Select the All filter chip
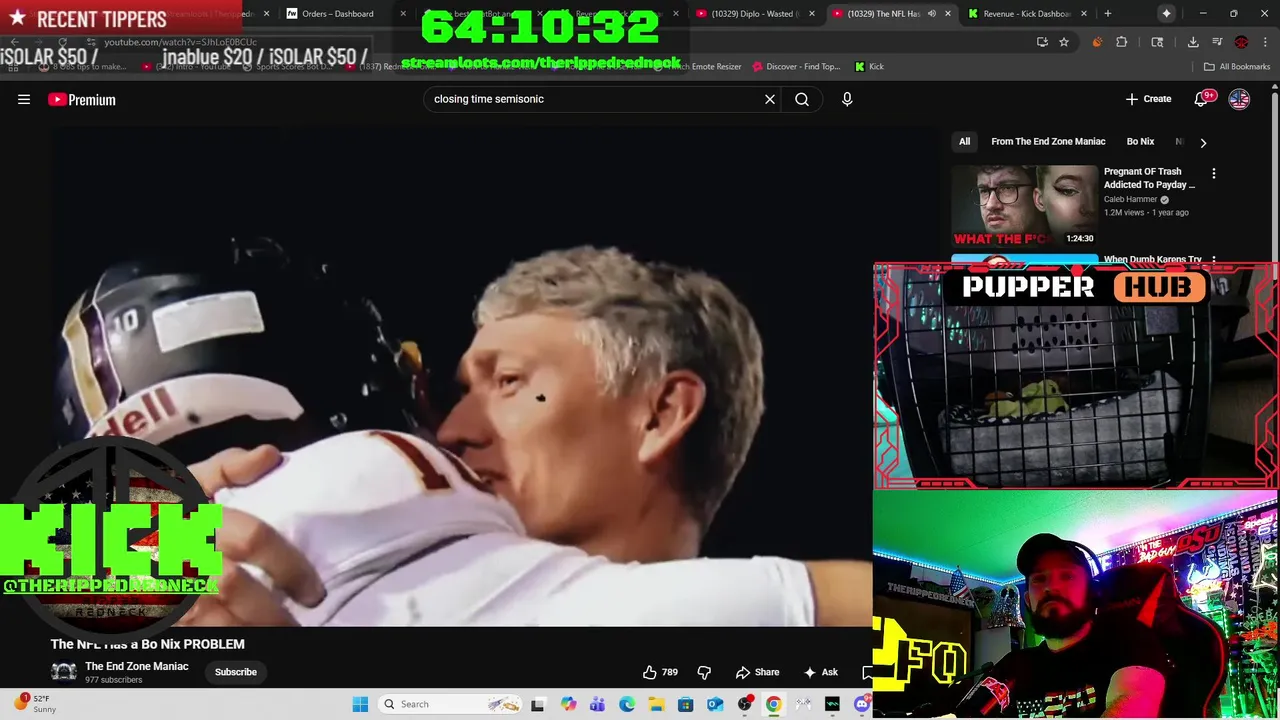The width and height of the screenshot is (1280, 720). [x=964, y=141]
